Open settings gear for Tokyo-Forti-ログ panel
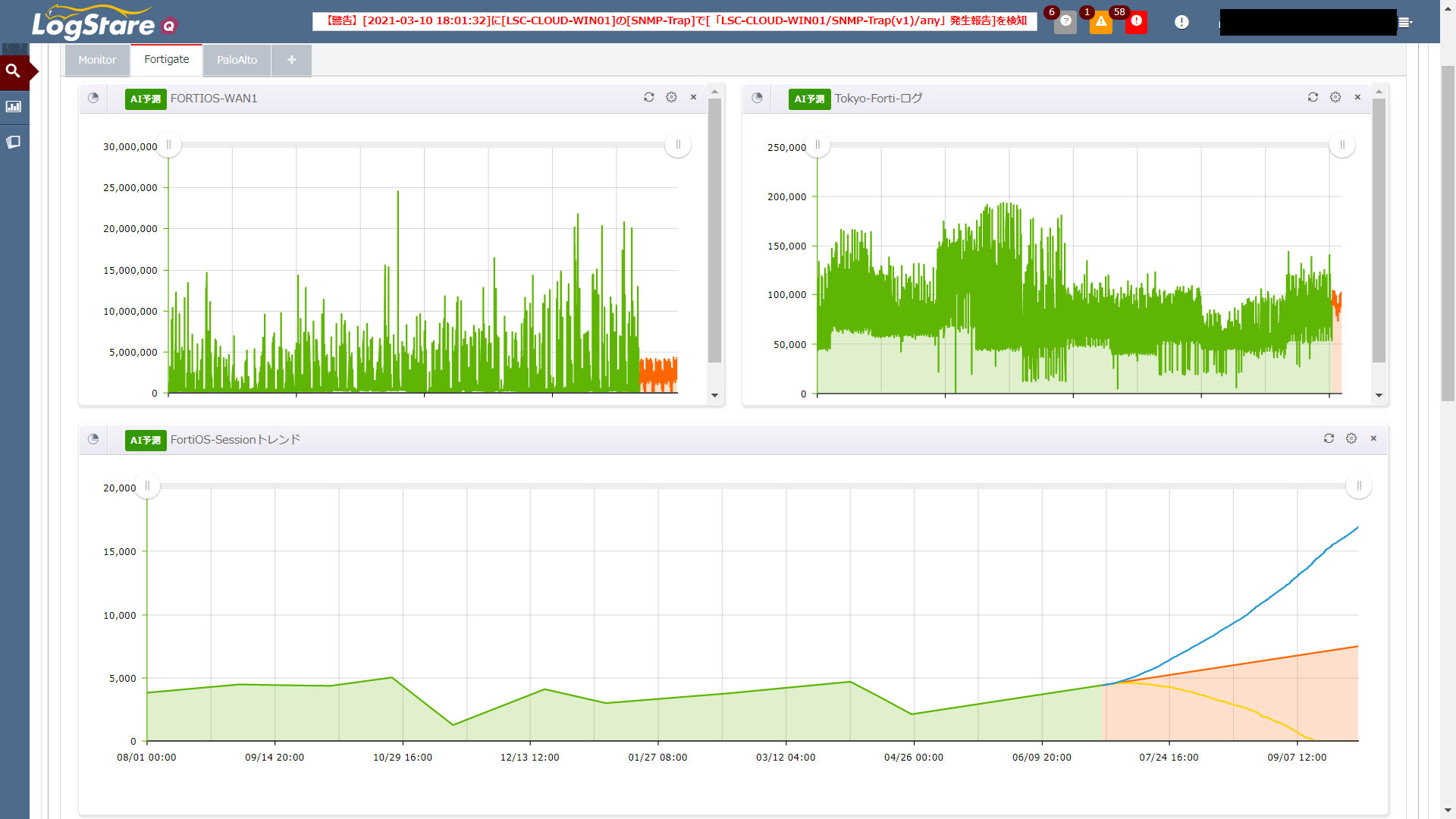 1335,97
